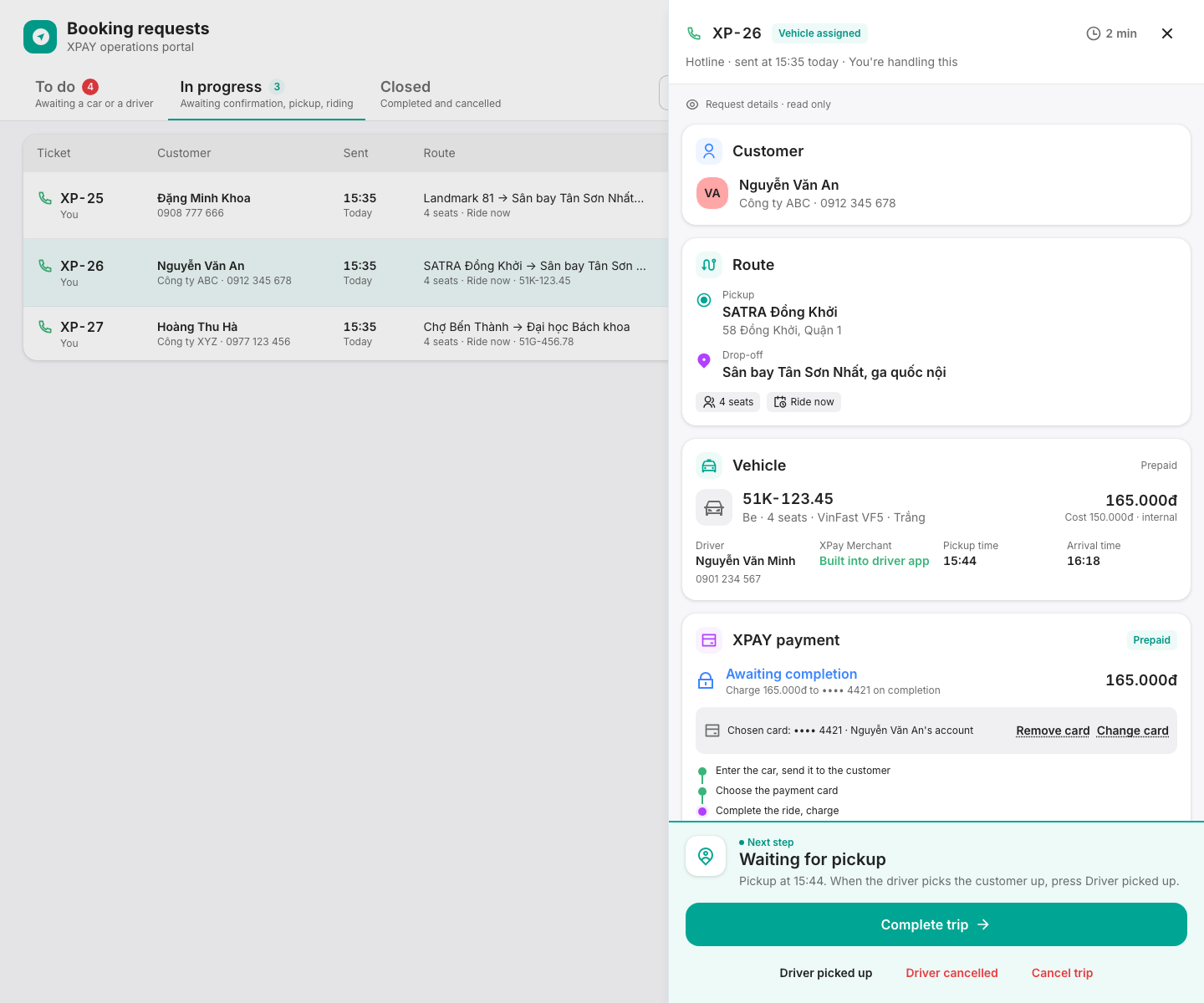Viewport: 1204px width, 1003px height.
Task: Click the Ticket column header
Action: [x=54, y=153]
